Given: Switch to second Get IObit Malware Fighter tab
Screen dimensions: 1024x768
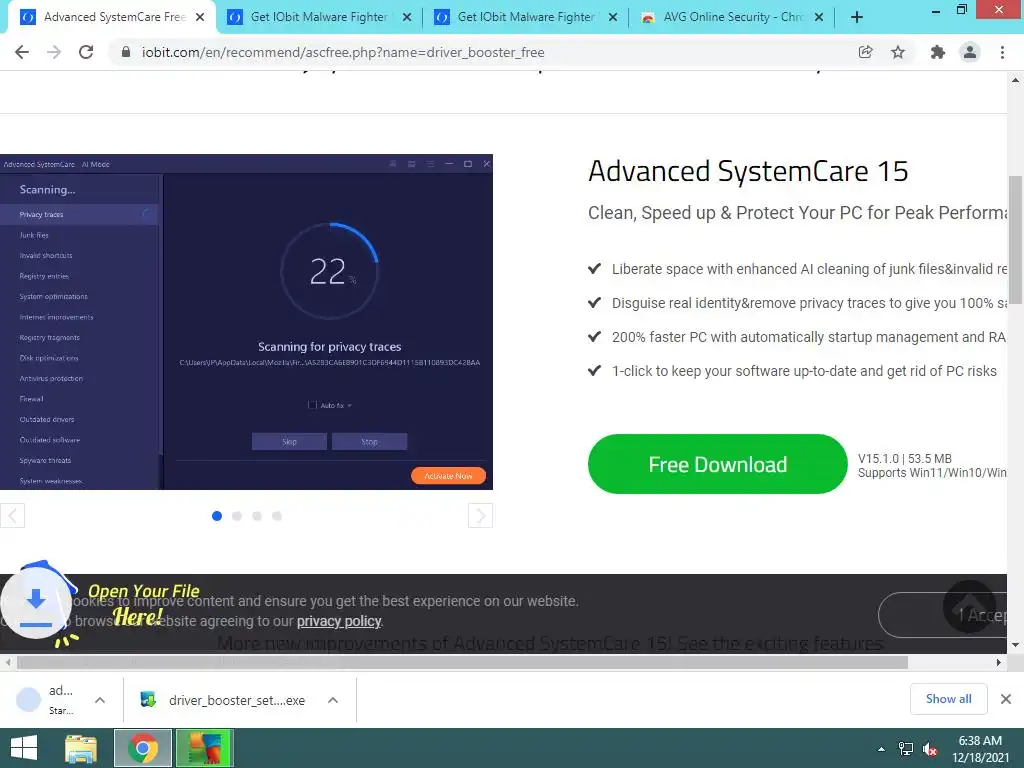Looking at the screenshot, I should [x=526, y=18].
